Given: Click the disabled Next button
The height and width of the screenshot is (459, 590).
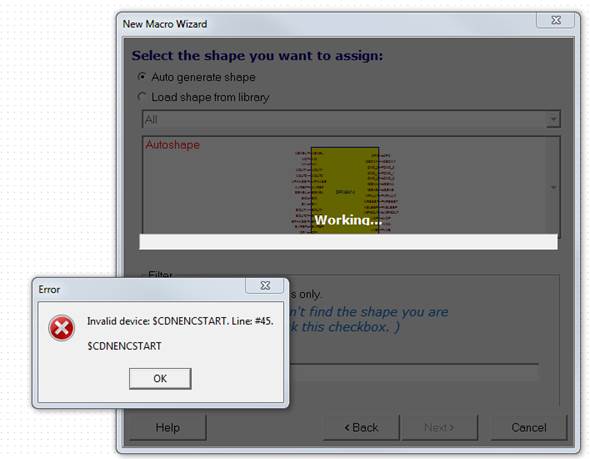Looking at the screenshot, I should coord(439,427).
